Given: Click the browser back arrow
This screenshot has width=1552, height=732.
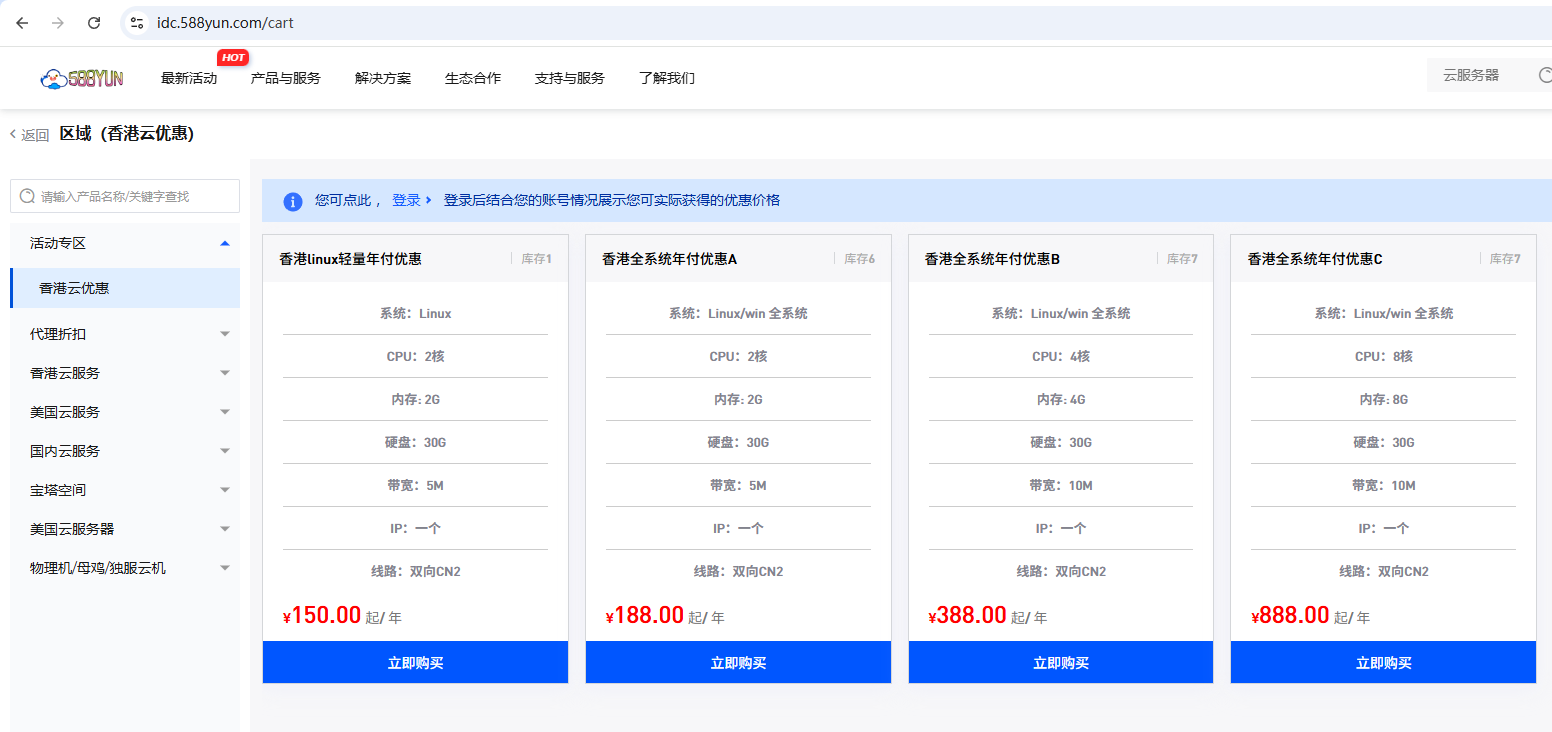Looking at the screenshot, I should coord(21,20).
